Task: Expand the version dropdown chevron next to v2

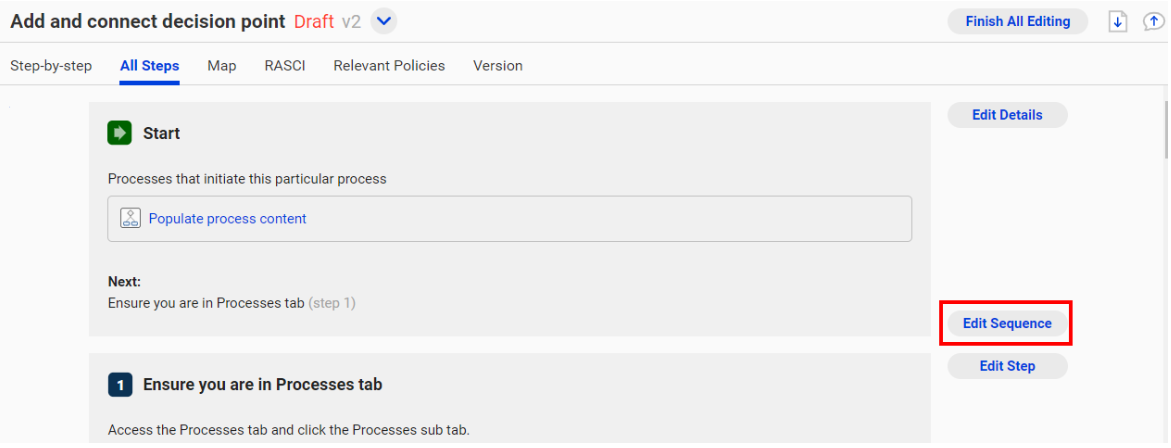Action: [x=384, y=22]
